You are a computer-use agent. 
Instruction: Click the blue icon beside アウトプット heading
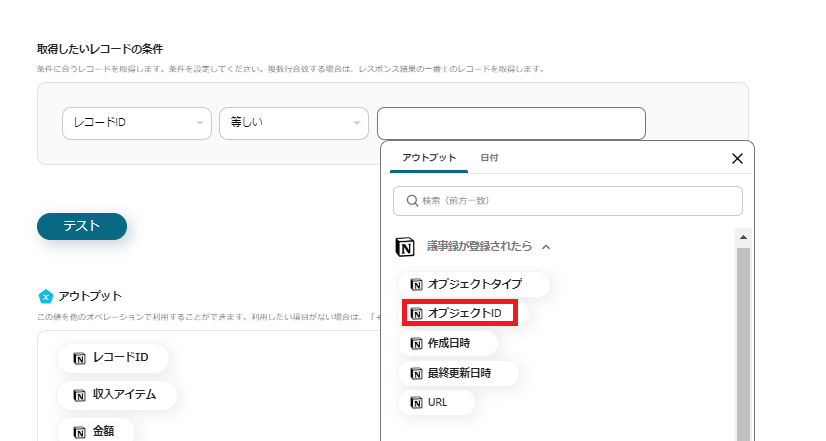coord(46,297)
